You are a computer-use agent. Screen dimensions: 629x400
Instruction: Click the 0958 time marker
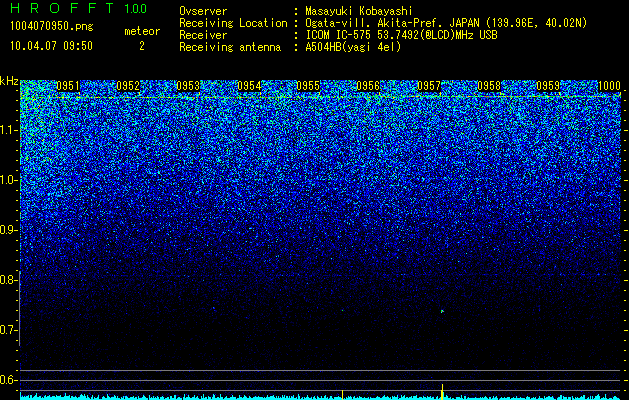pos(489,86)
